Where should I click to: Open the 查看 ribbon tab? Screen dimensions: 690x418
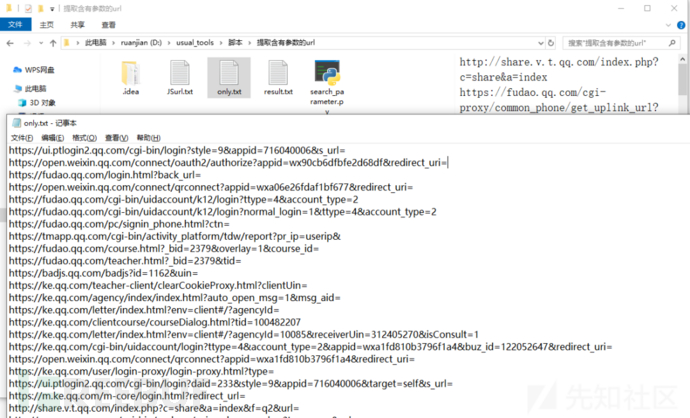(x=109, y=25)
